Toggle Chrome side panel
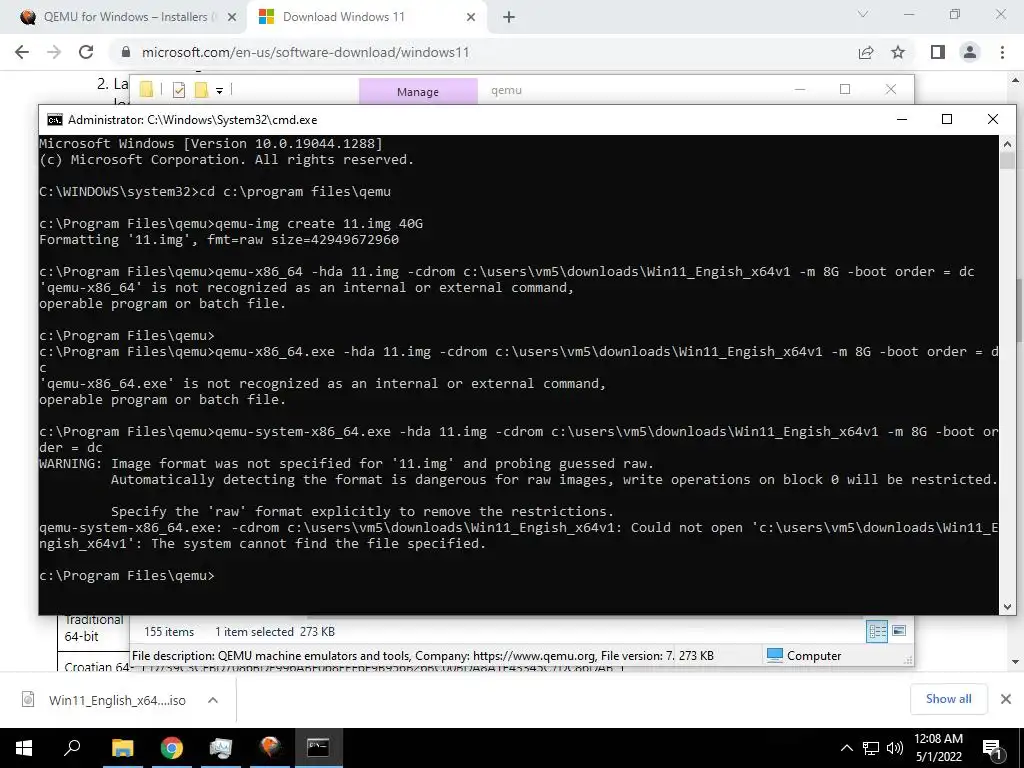This screenshot has height=768, width=1024. (x=938, y=52)
